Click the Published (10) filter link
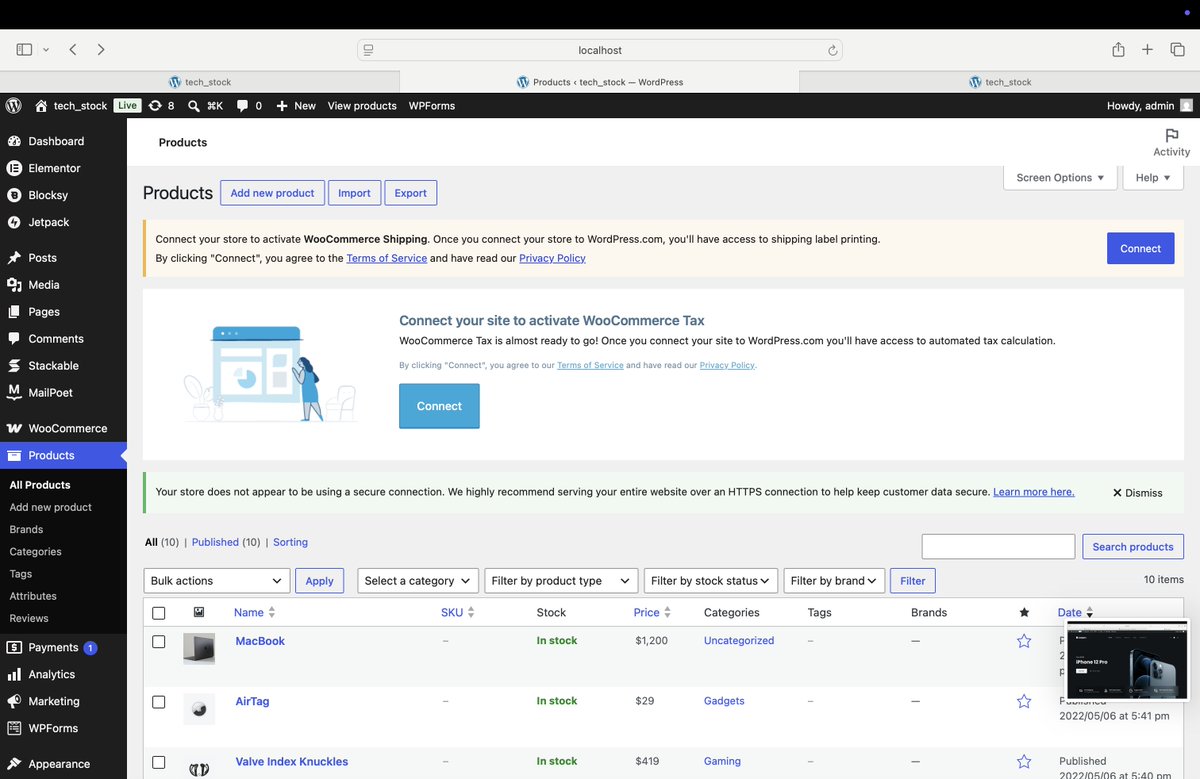 point(226,542)
